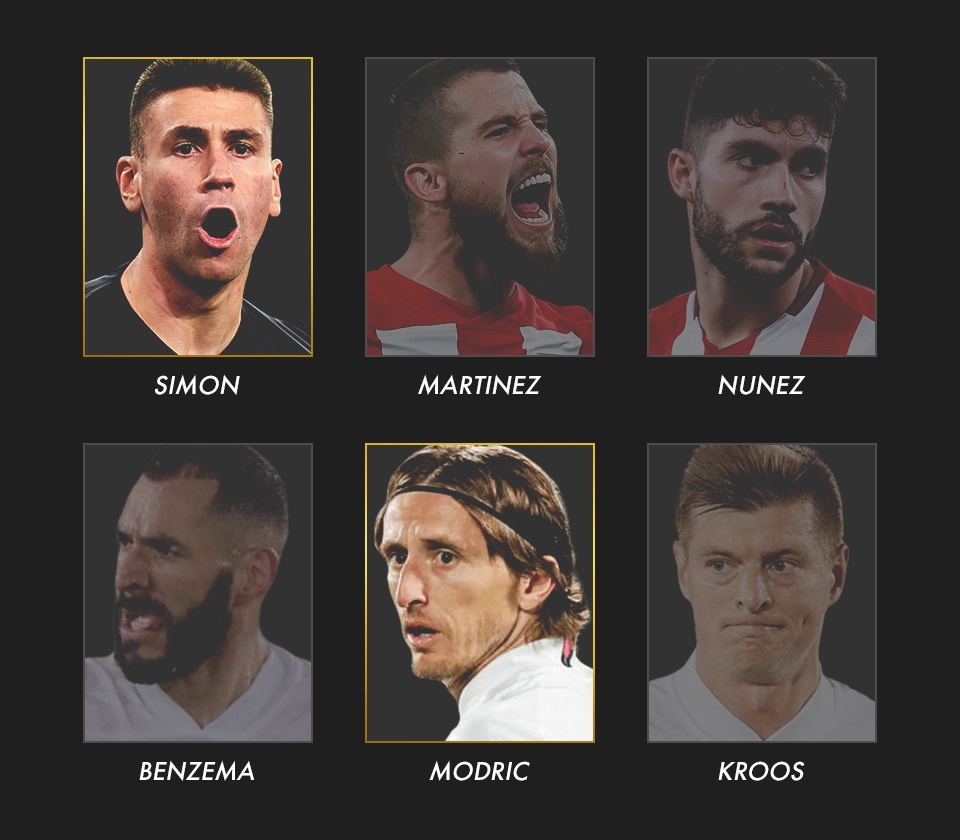Select the MARTINEZ player card portrait
The image size is (960, 840).
479,207
